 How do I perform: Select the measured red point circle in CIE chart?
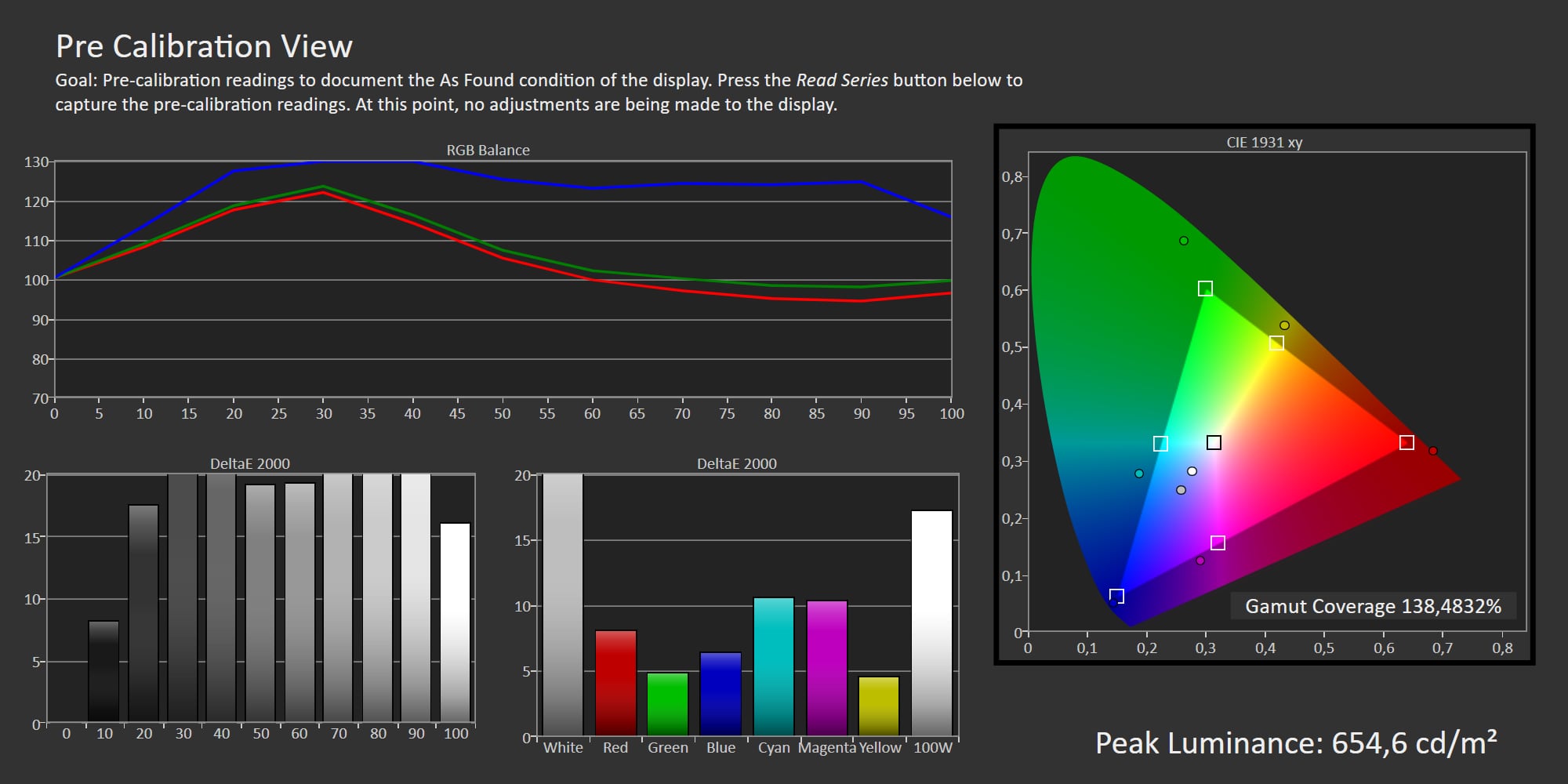(1433, 451)
